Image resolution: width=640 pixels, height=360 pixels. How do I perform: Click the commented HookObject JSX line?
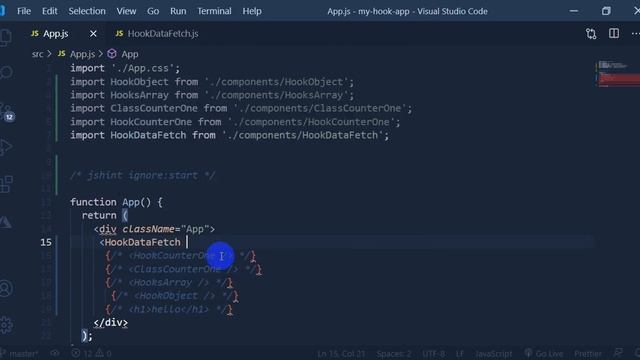(x=175, y=296)
